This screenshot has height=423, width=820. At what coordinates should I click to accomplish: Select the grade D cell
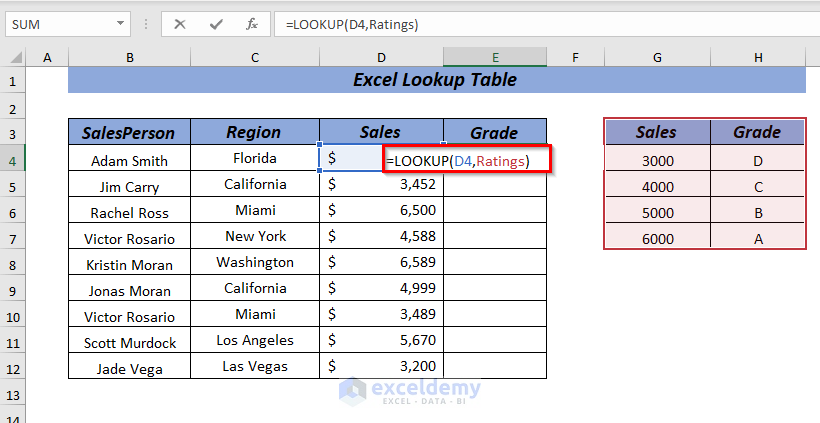[758, 158]
